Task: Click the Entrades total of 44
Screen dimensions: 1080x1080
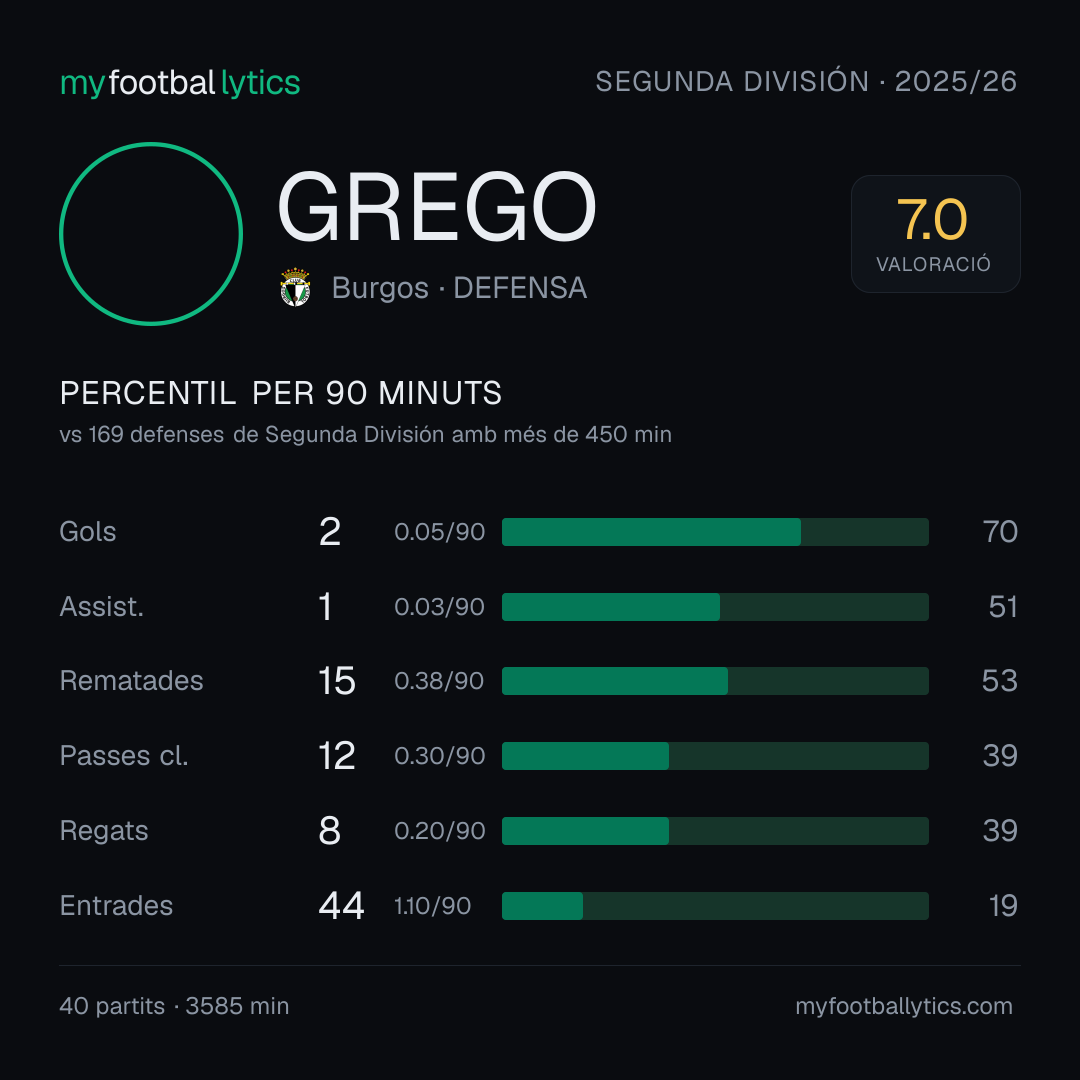Action: click(x=341, y=906)
